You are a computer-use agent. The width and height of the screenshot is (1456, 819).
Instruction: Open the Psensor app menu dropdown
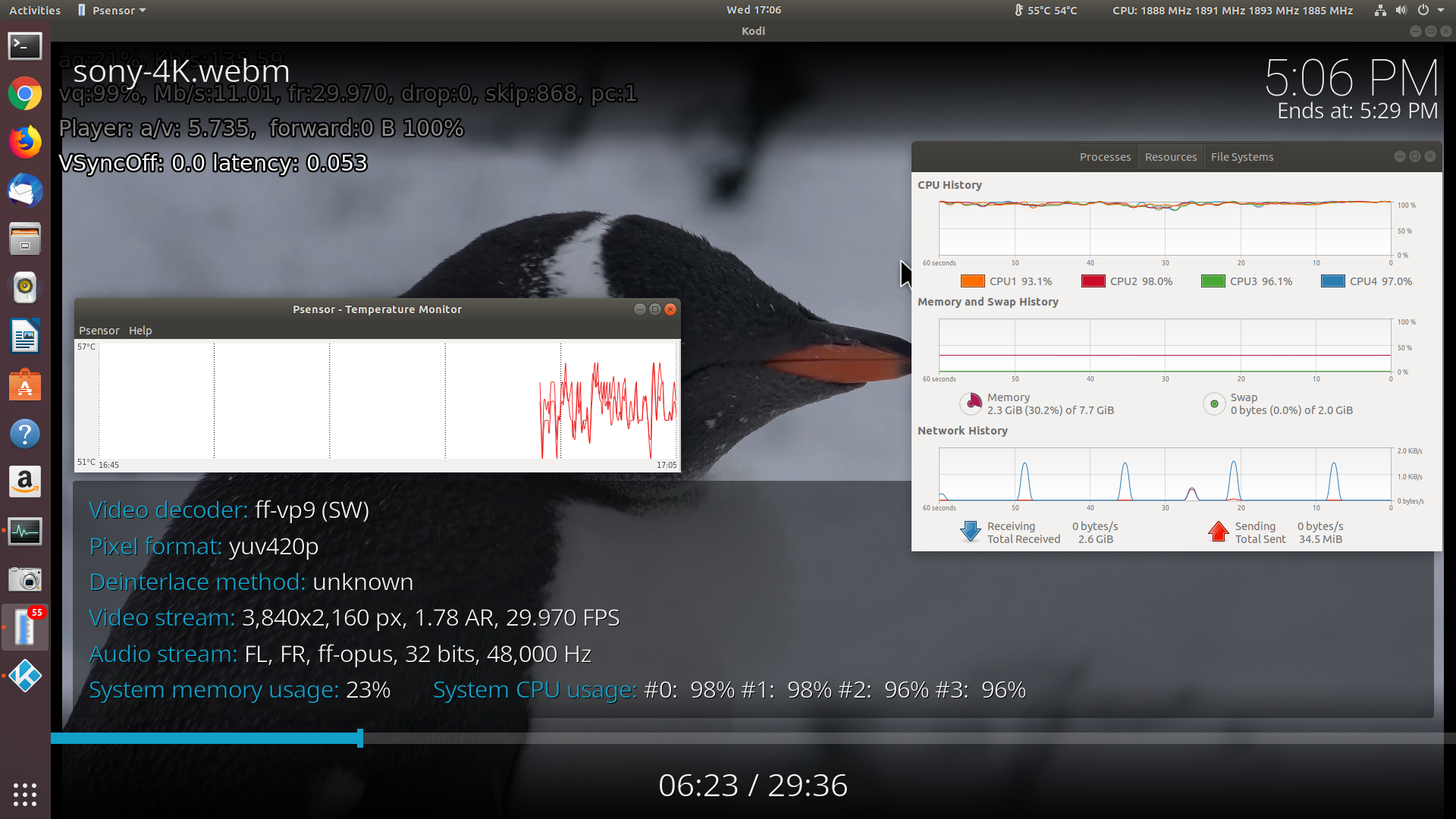[111, 11]
